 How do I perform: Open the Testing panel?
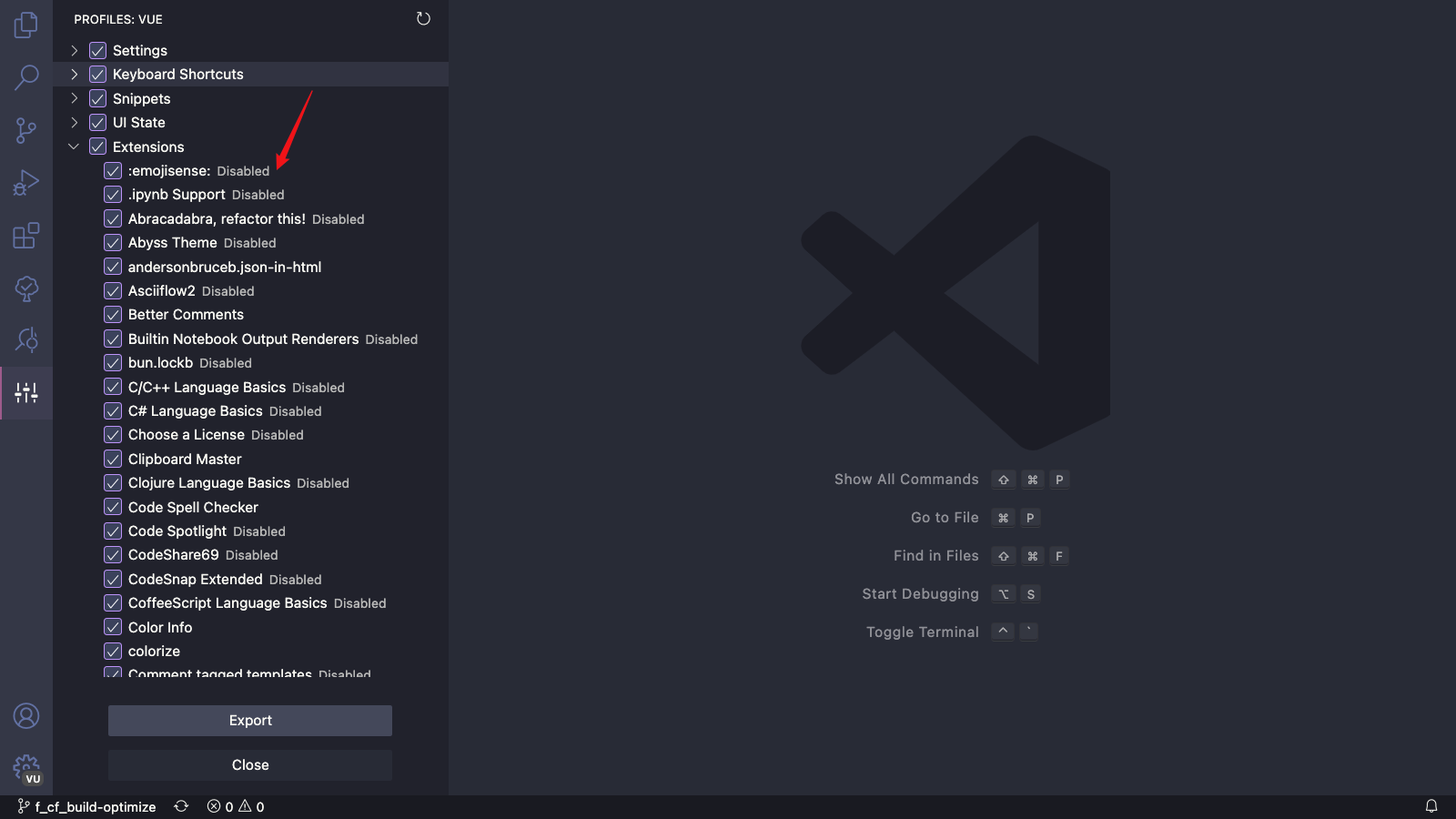coord(25,289)
